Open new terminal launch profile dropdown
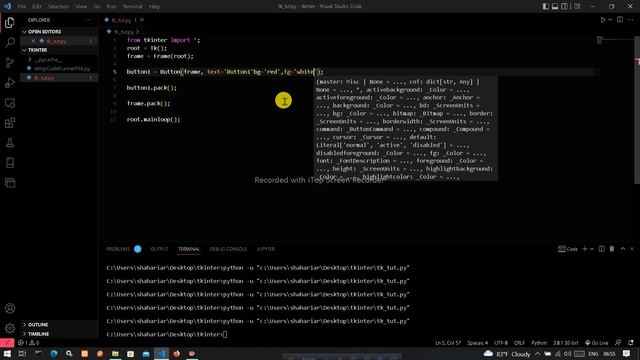This screenshot has width=640, height=360. [591, 249]
